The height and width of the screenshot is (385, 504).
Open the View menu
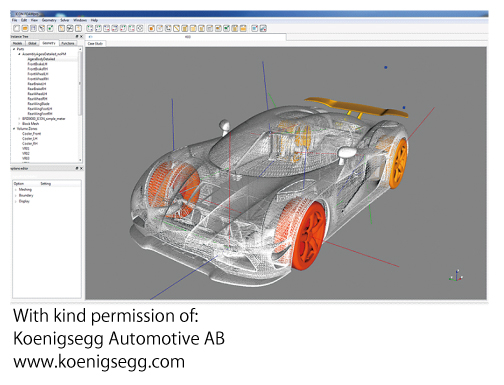click(x=34, y=20)
